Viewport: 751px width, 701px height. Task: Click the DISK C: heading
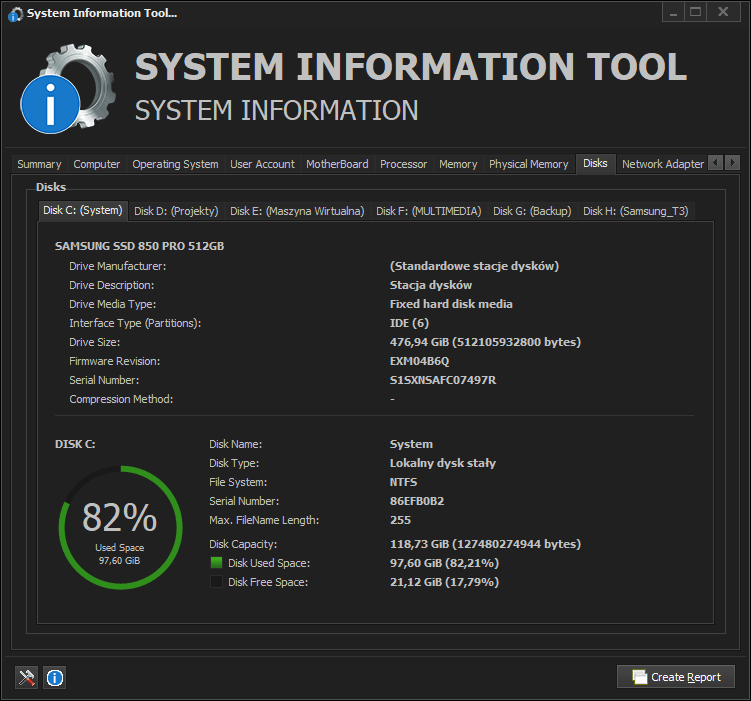75,444
